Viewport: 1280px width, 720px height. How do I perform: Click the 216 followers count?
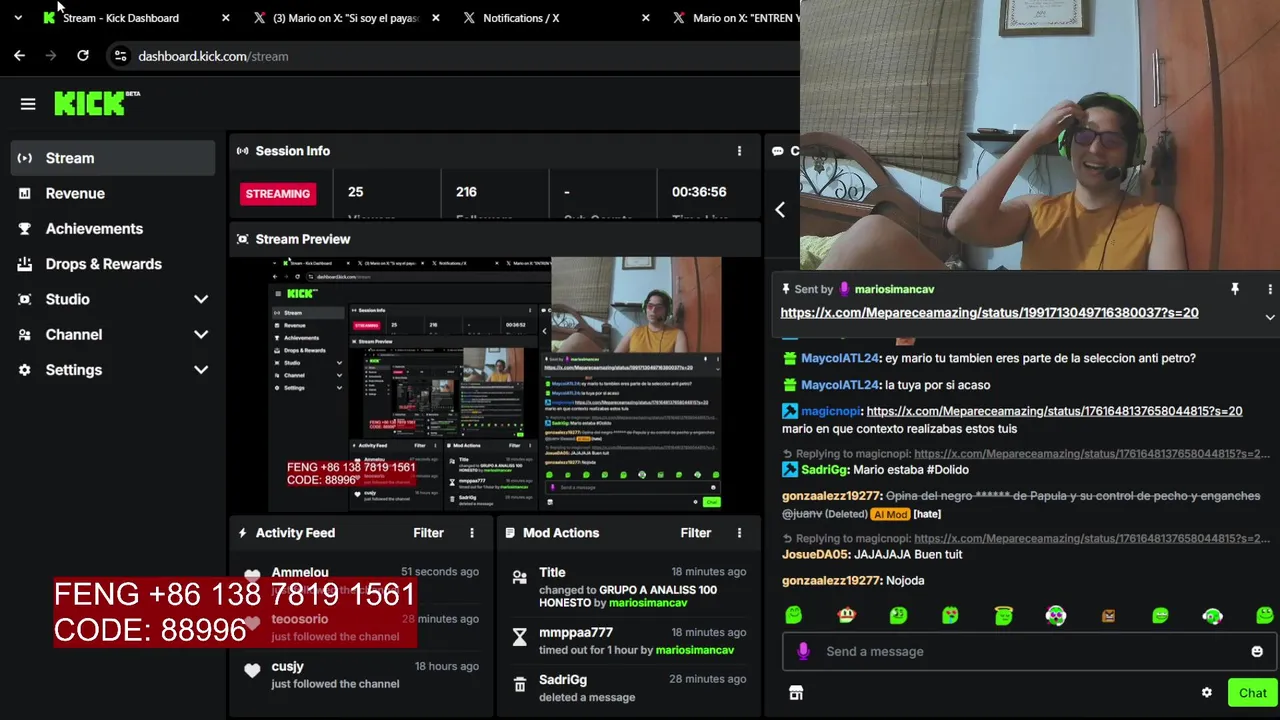point(466,192)
